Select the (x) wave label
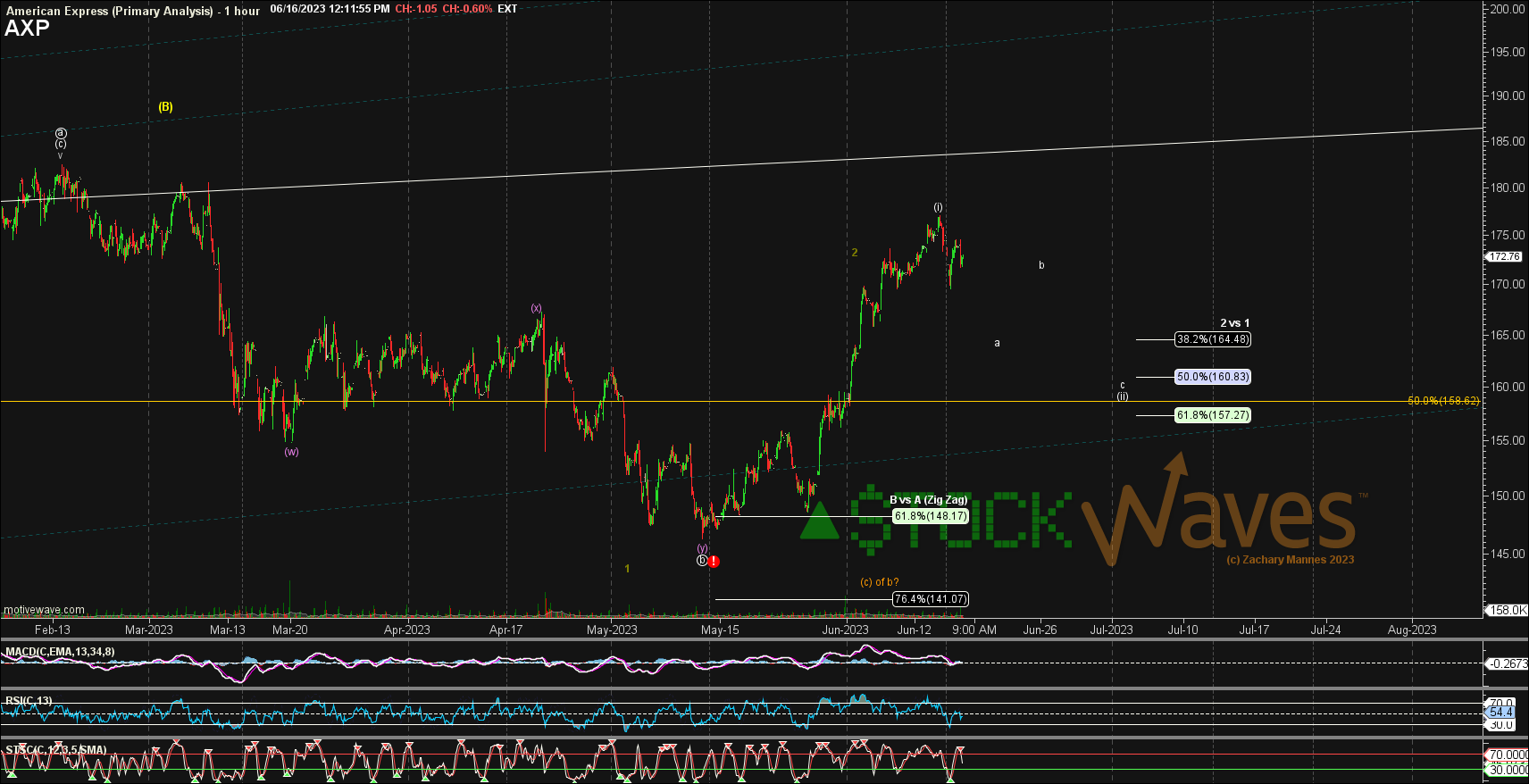Image resolution: width=1529 pixels, height=784 pixels. click(536, 308)
